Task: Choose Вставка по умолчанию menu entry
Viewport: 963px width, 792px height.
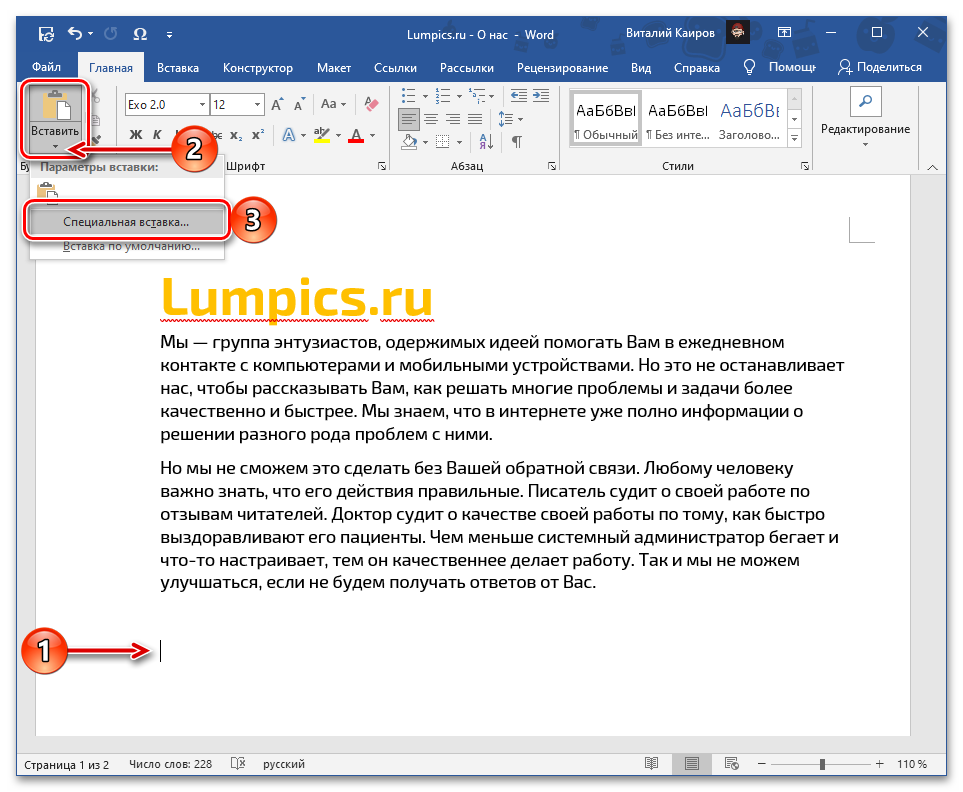Action: coord(131,246)
